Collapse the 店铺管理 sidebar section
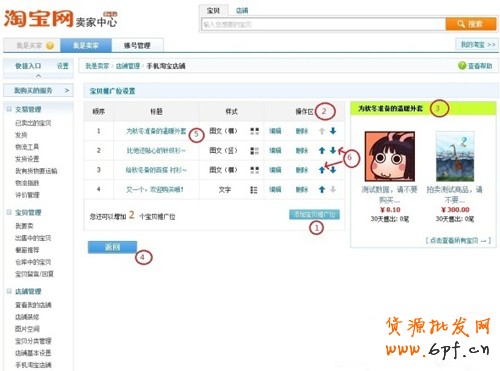500x371 pixels. pos(9,291)
